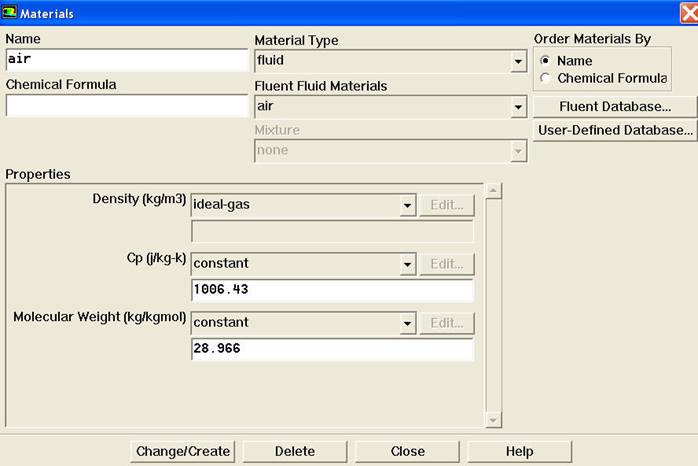Click the Delete button
The height and width of the screenshot is (466, 698).
tap(294, 451)
